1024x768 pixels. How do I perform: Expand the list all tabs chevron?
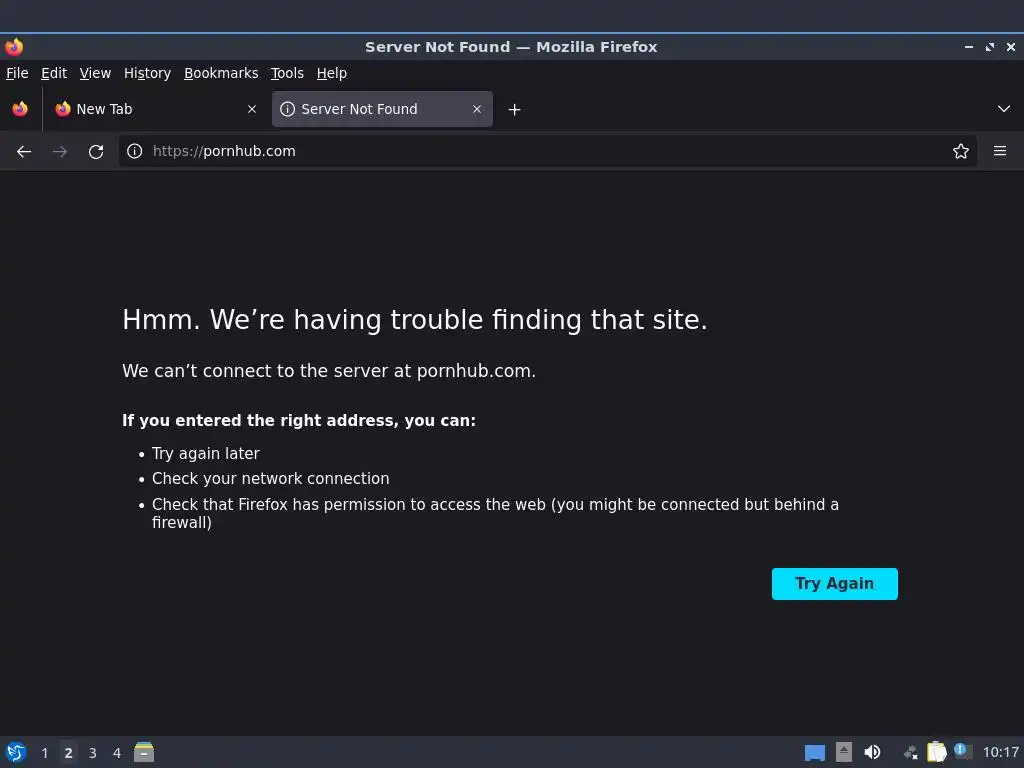[x=1004, y=109]
